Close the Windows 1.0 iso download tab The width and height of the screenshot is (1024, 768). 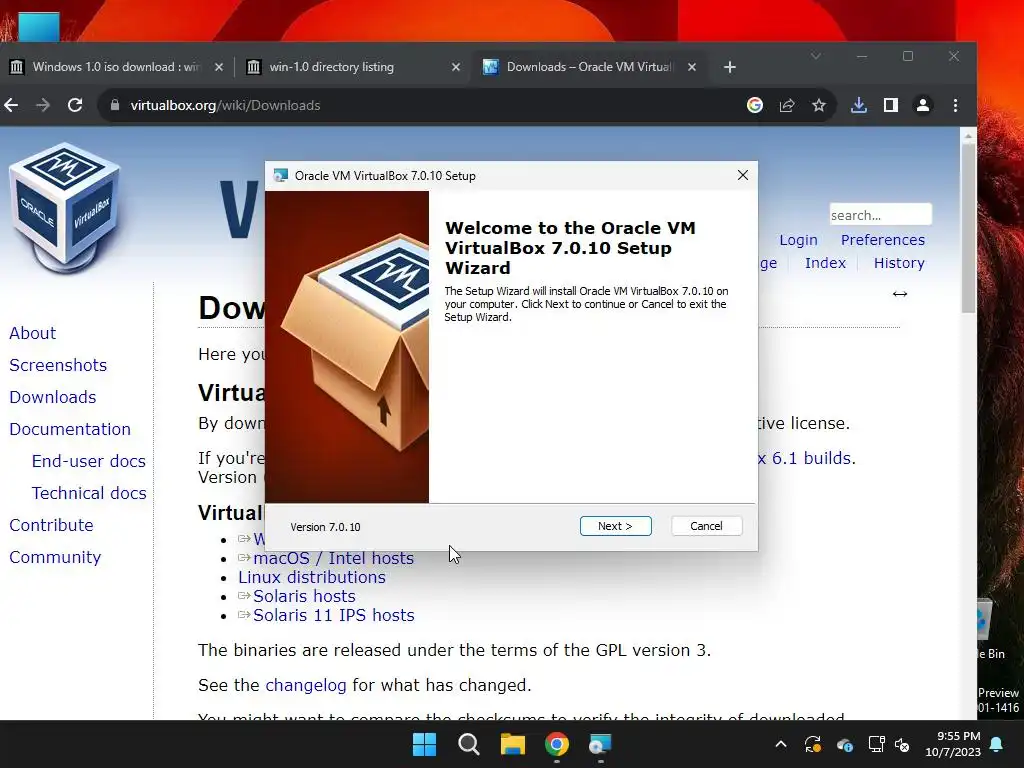tap(219, 67)
